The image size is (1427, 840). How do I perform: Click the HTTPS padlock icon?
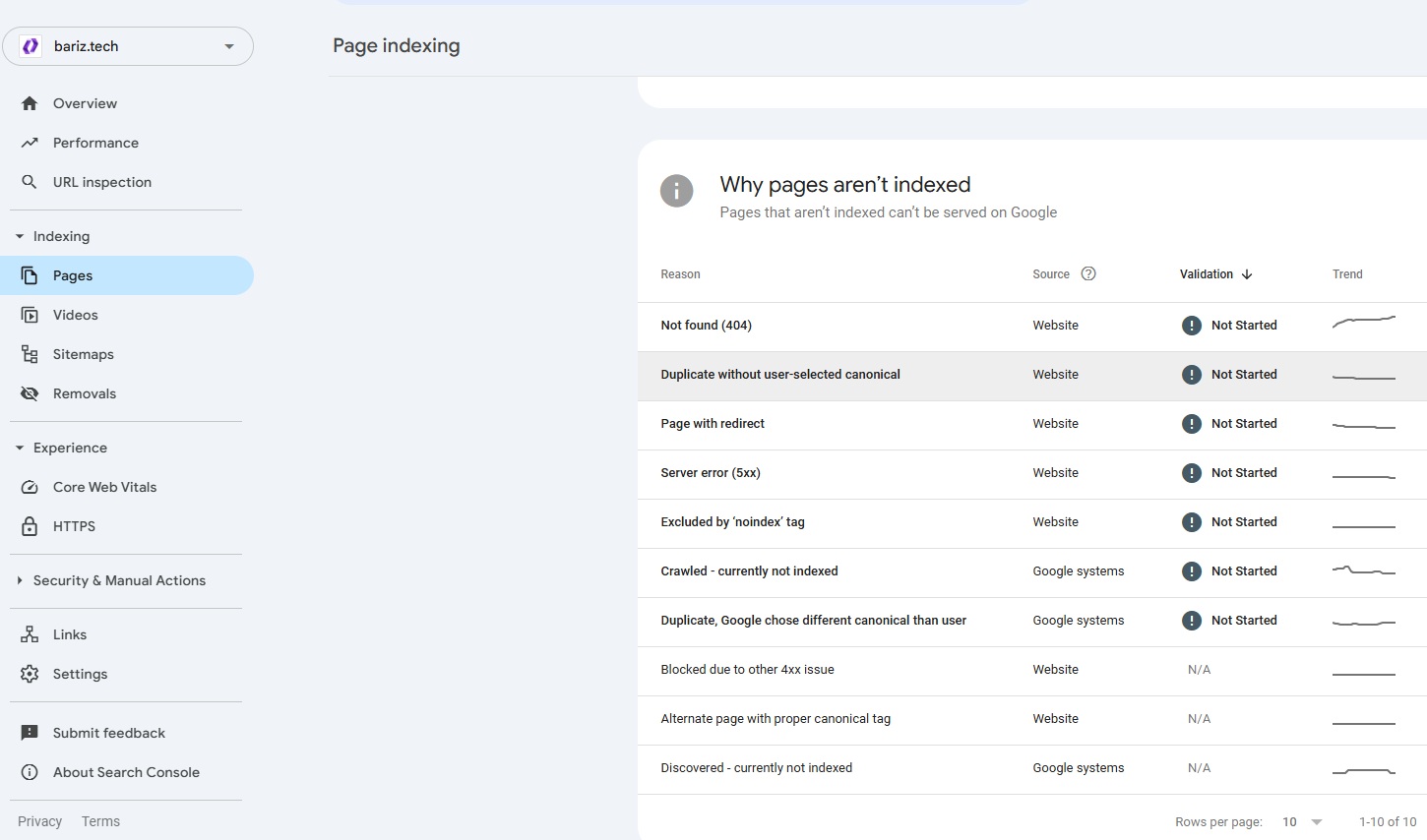30,526
